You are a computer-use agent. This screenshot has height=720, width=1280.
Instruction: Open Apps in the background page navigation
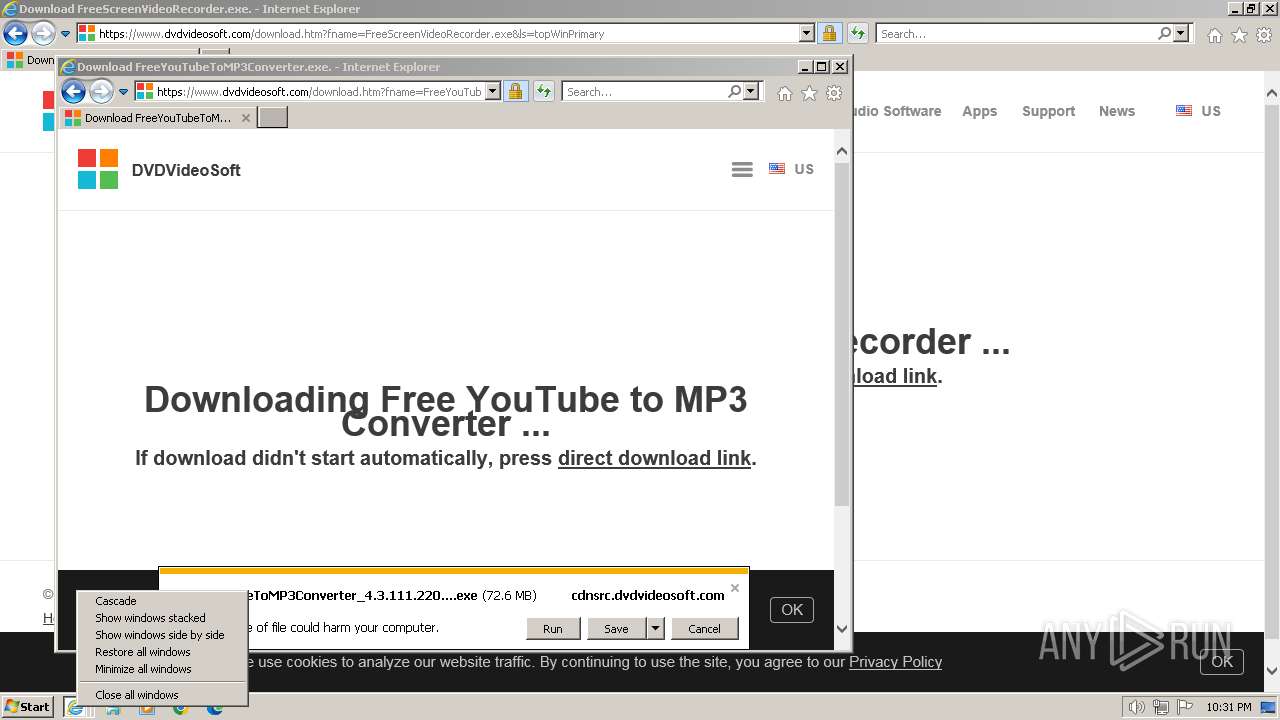pos(979,111)
